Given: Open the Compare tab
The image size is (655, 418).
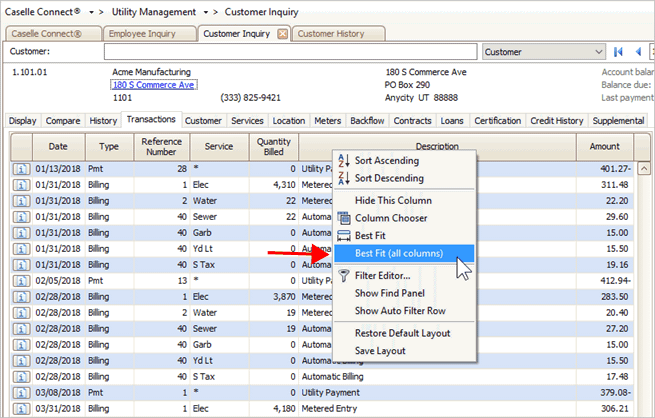Looking at the screenshot, I should (63, 121).
